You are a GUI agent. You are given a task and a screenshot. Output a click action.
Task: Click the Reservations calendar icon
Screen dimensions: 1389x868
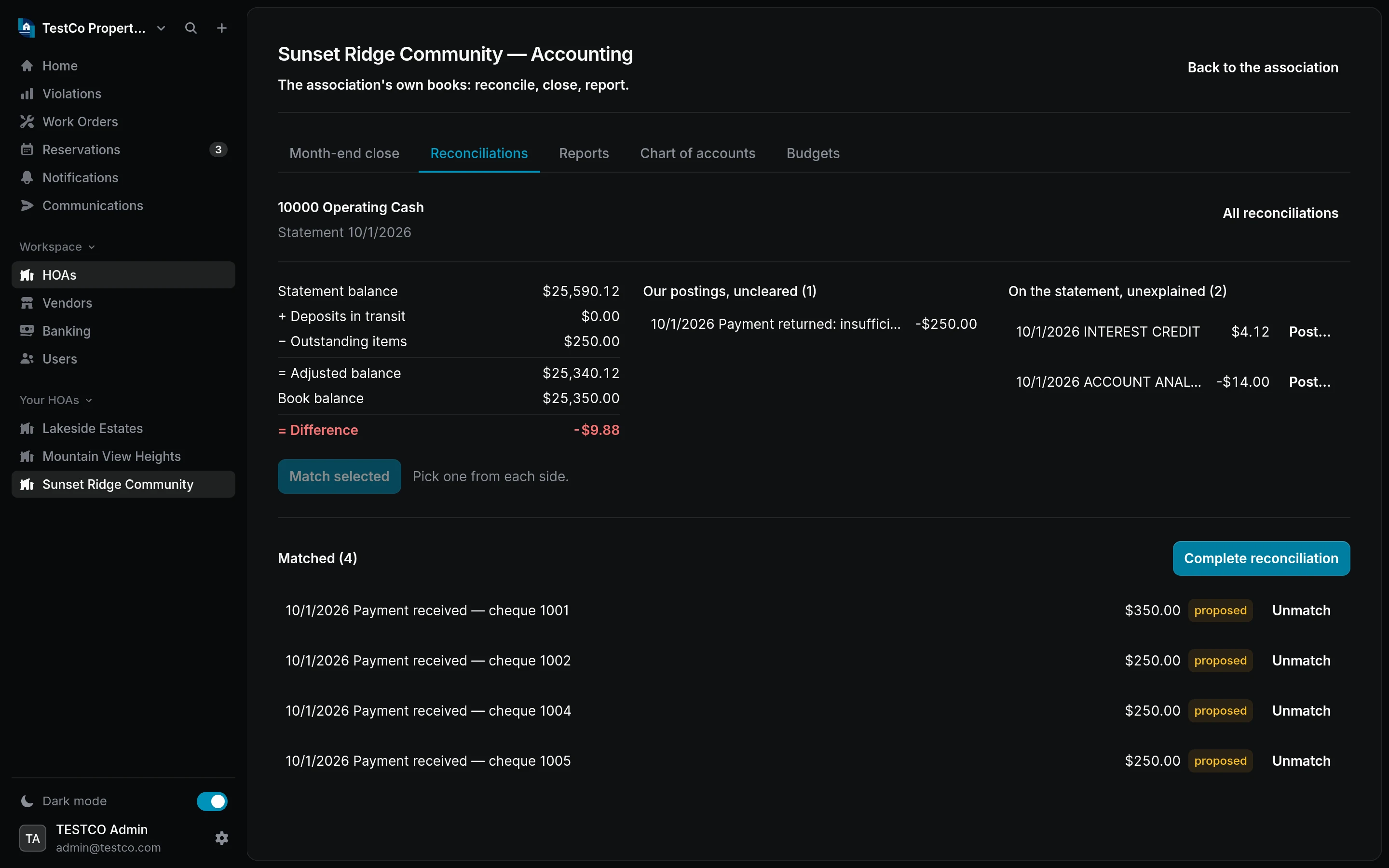(x=27, y=150)
